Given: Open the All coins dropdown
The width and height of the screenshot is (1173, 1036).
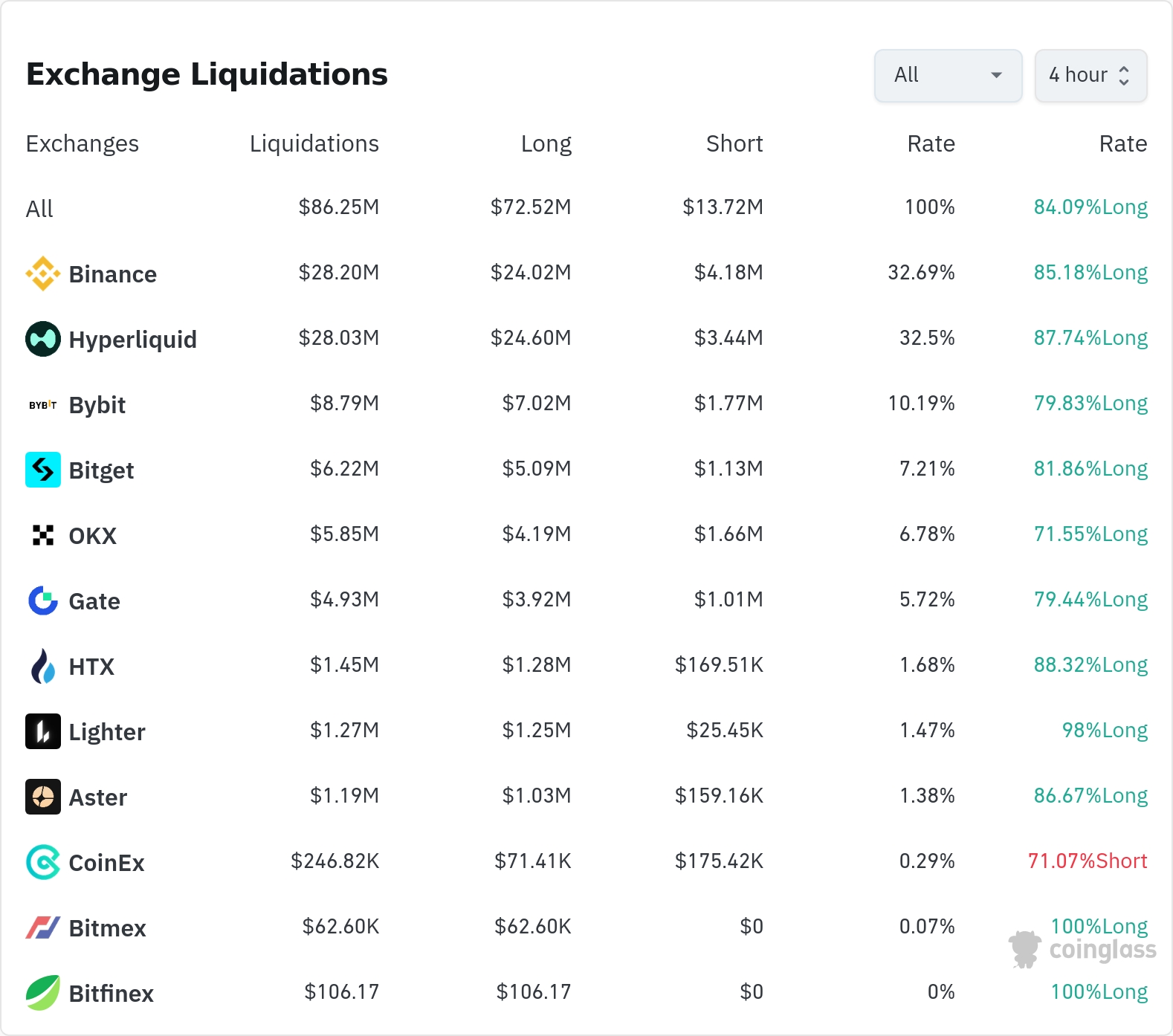Looking at the screenshot, I should (x=948, y=75).
